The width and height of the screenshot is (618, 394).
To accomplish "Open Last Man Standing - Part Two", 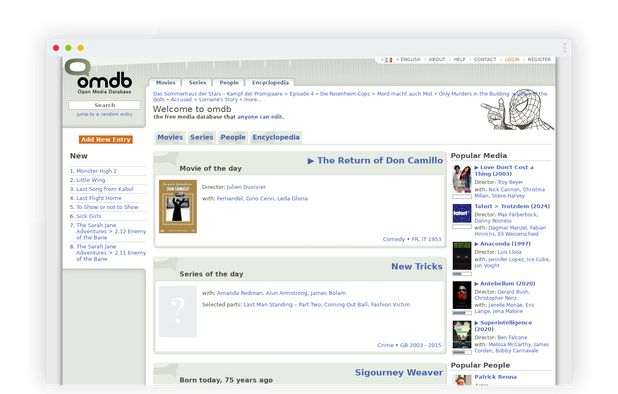I will coord(282,305).
